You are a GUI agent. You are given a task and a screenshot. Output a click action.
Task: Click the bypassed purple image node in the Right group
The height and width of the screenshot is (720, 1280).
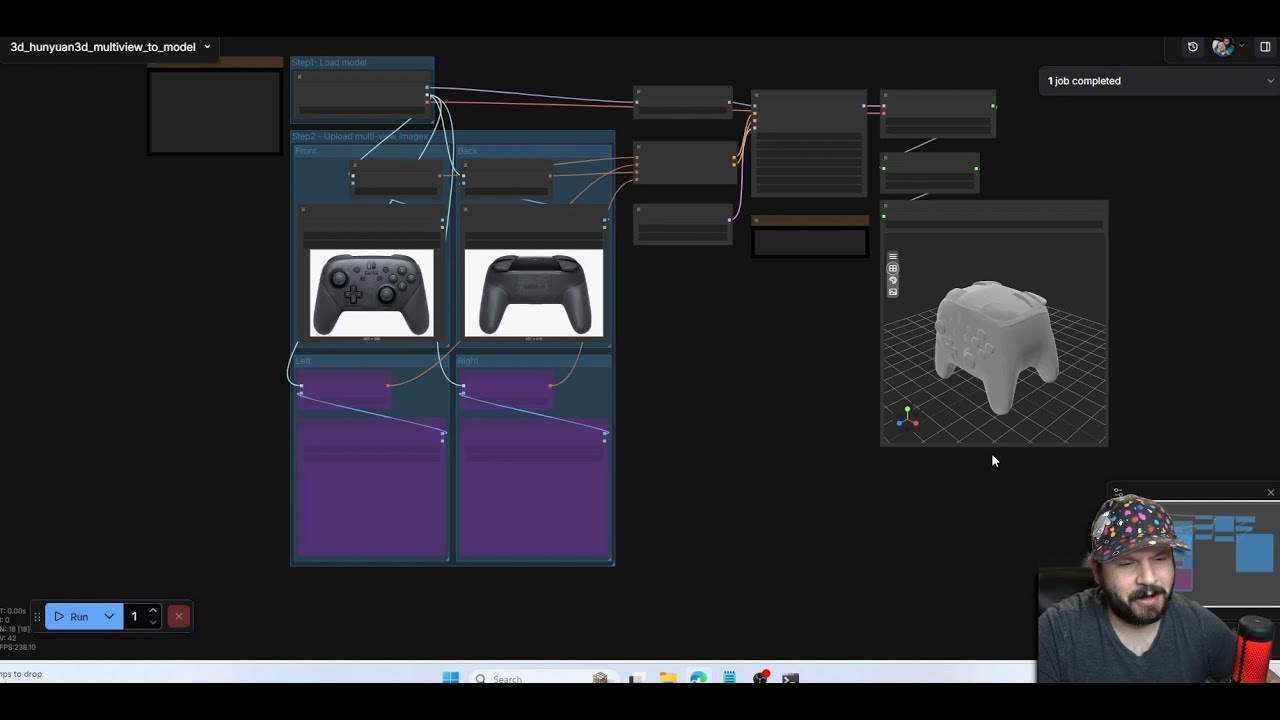[x=534, y=487]
